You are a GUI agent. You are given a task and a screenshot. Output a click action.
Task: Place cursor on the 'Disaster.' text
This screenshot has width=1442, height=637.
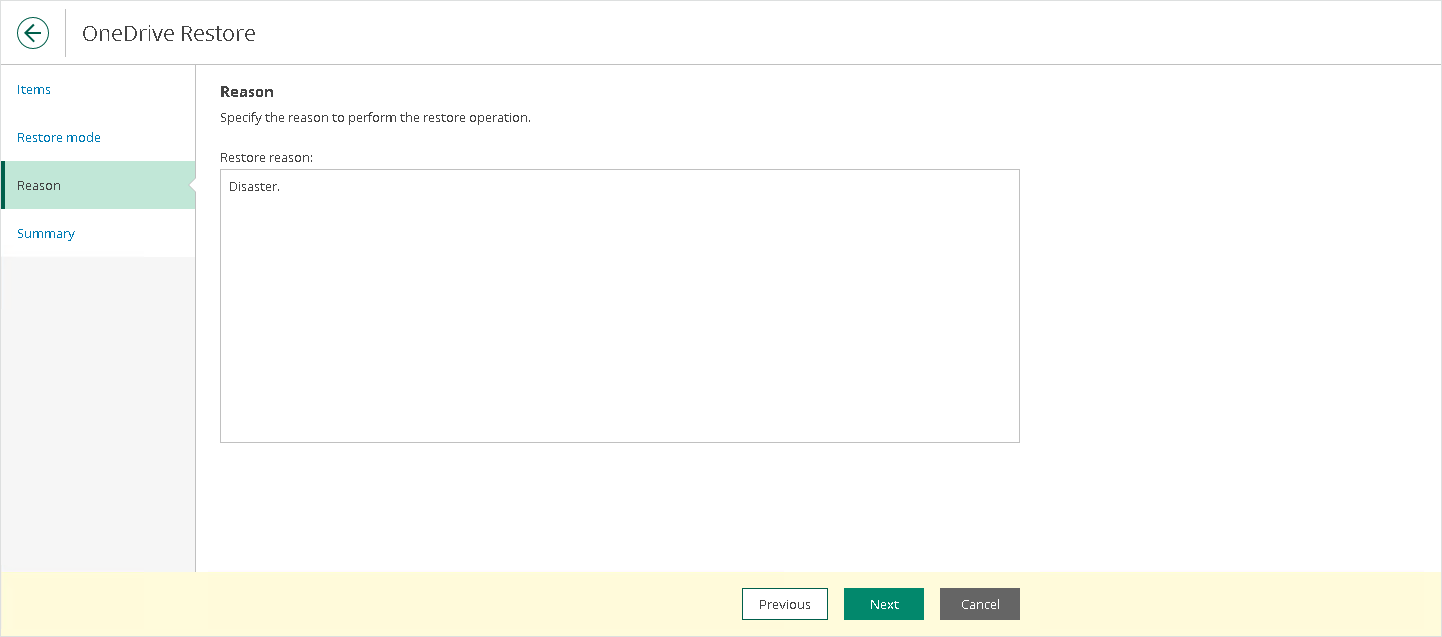click(x=254, y=187)
